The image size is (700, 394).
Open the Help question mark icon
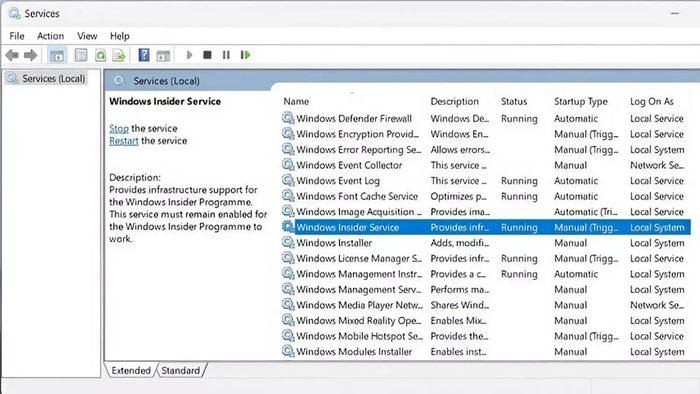144,55
